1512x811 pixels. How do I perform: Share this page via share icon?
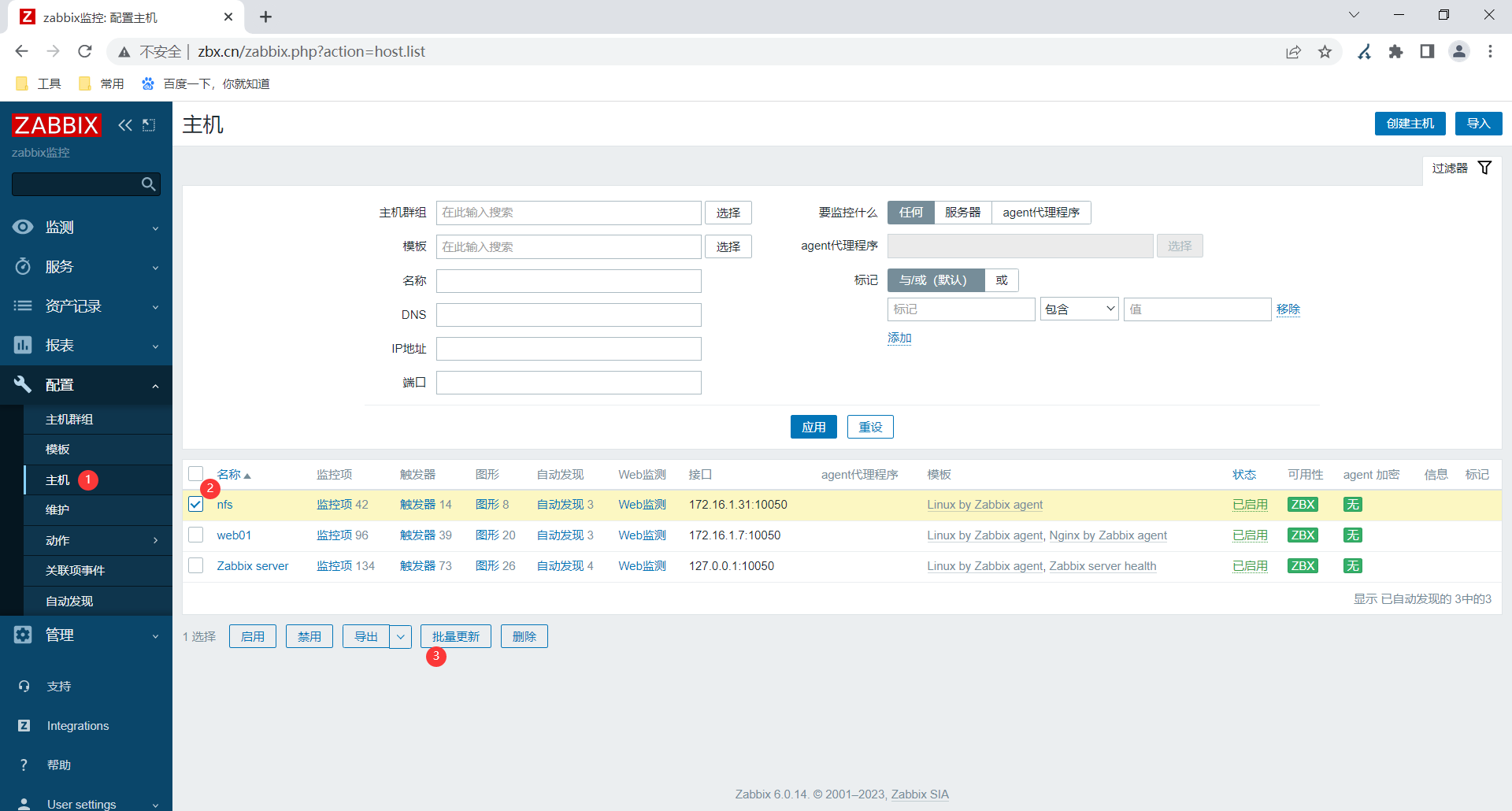coord(1293,51)
